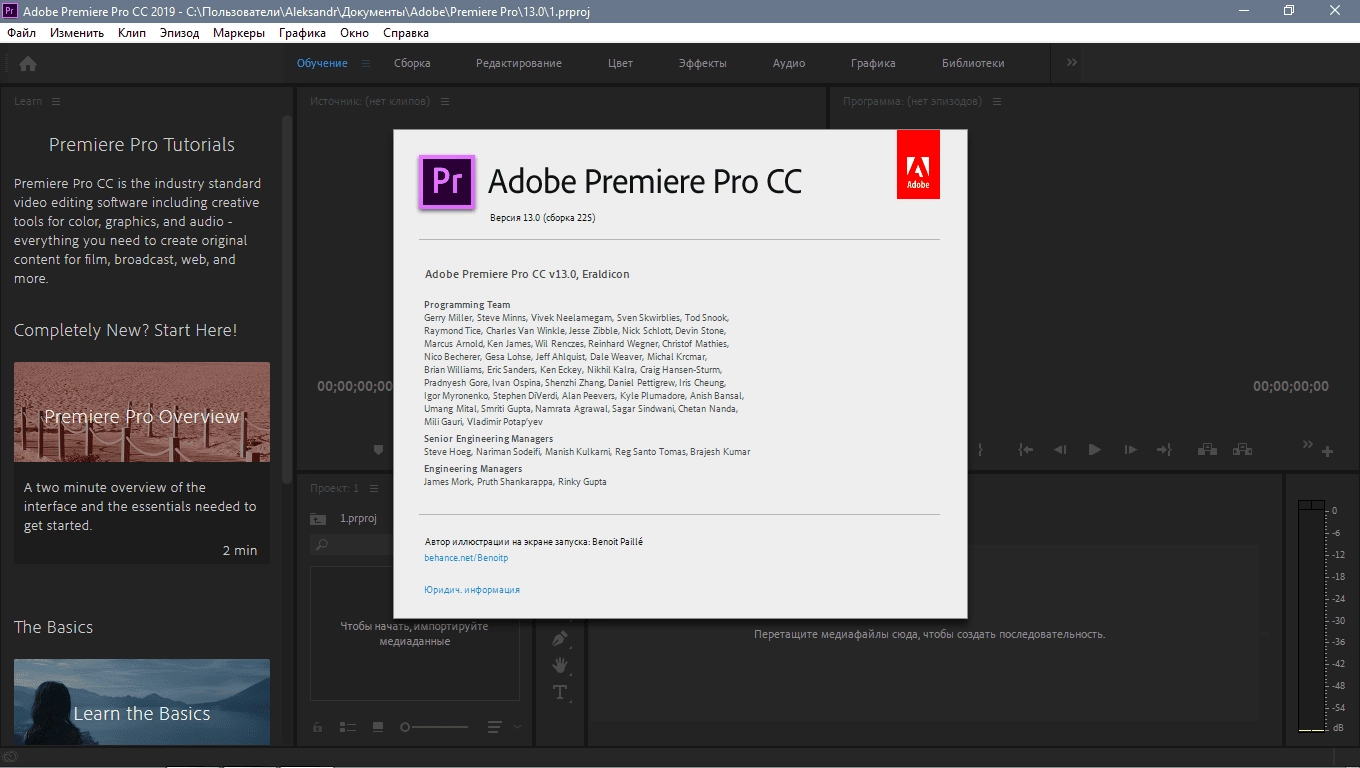Step forward one frame in Program monitor

pos(1130,450)
